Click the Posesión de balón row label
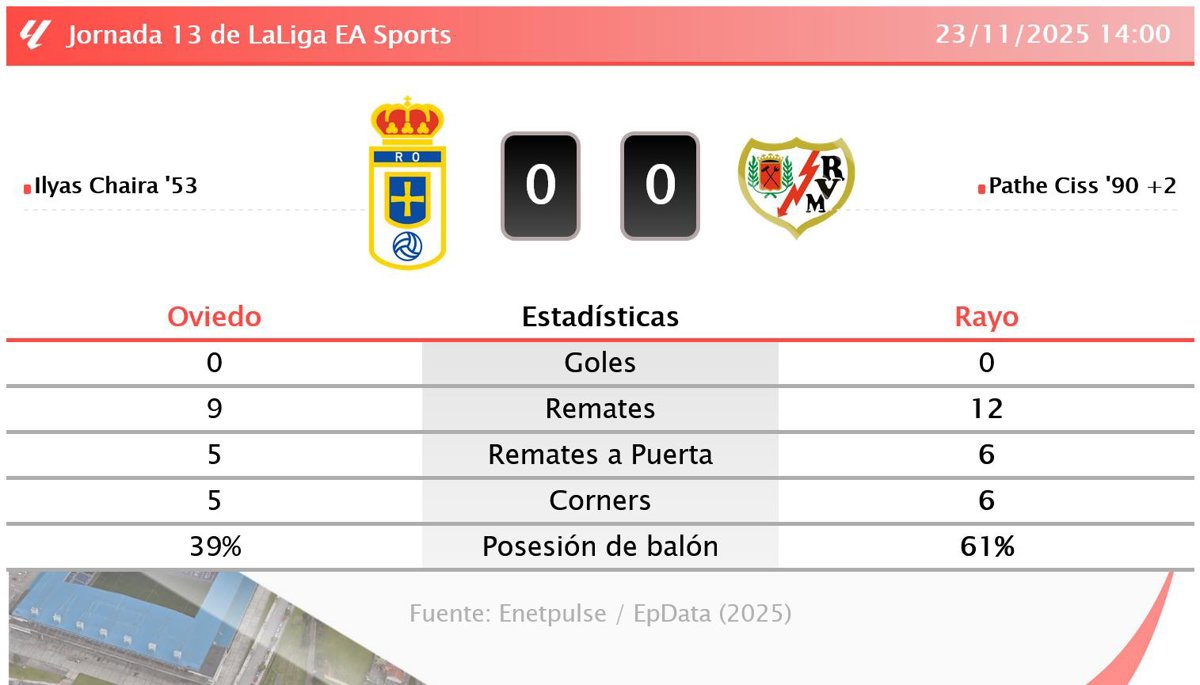 tap(600, 547)
